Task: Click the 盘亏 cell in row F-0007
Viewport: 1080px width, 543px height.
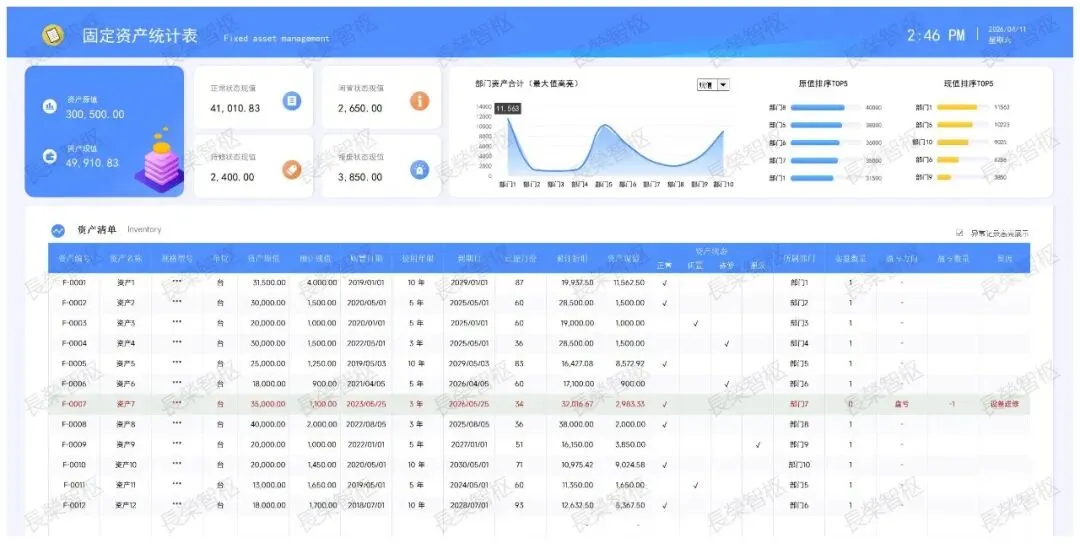Action: pos(902,404)
